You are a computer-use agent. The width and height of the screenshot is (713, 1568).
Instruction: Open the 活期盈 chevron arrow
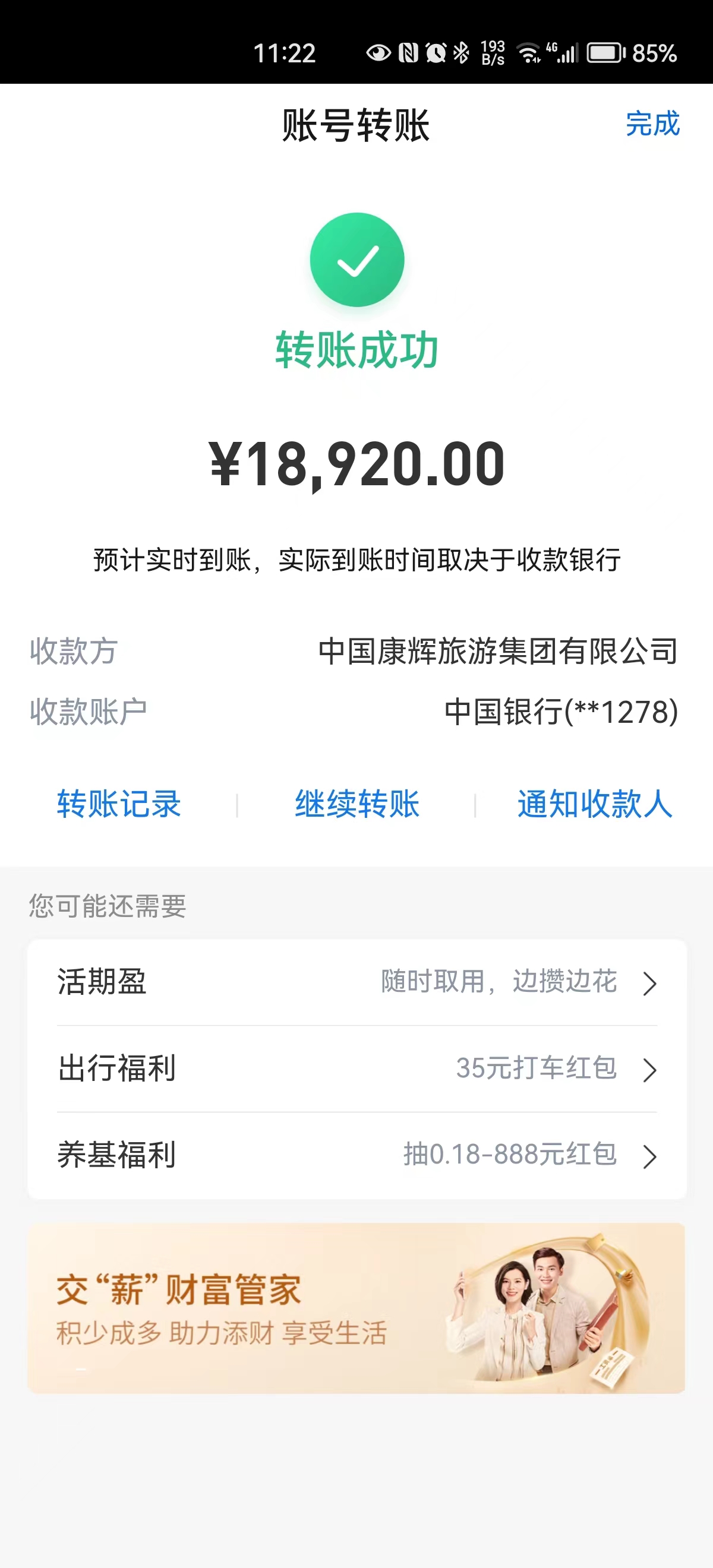click(649, 983)
